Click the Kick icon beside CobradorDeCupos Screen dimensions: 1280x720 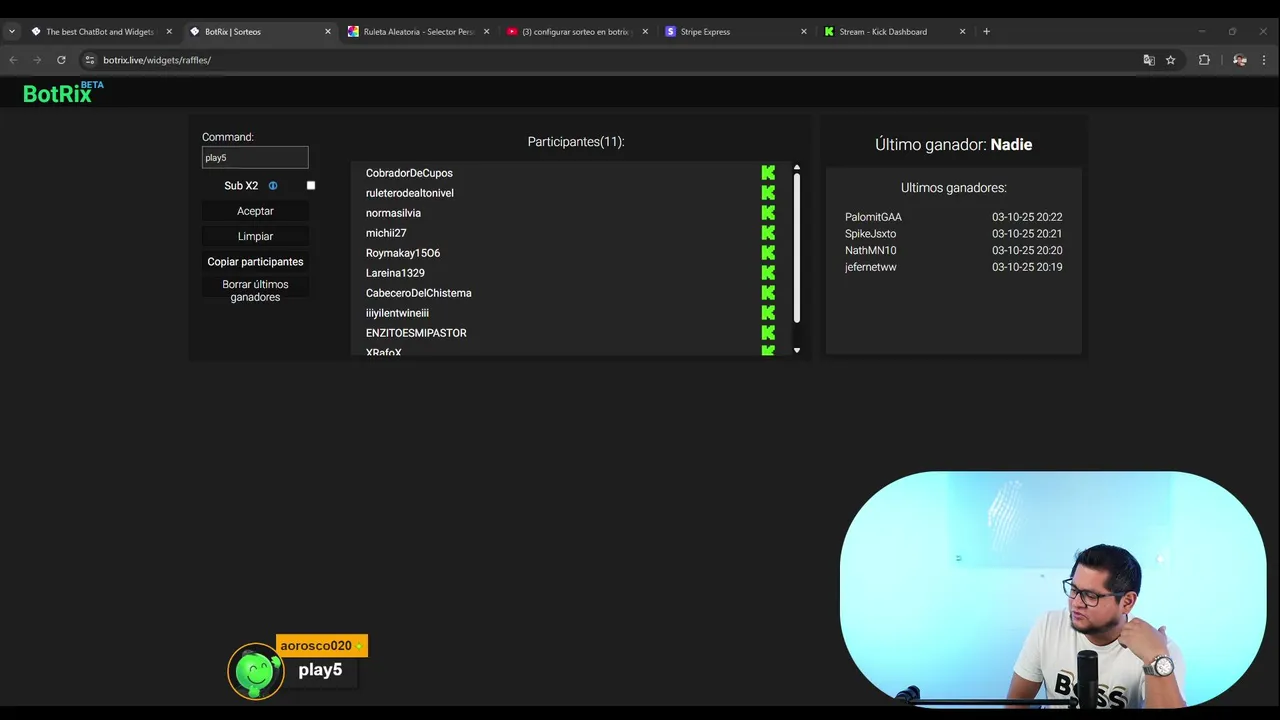click(768, 173)
